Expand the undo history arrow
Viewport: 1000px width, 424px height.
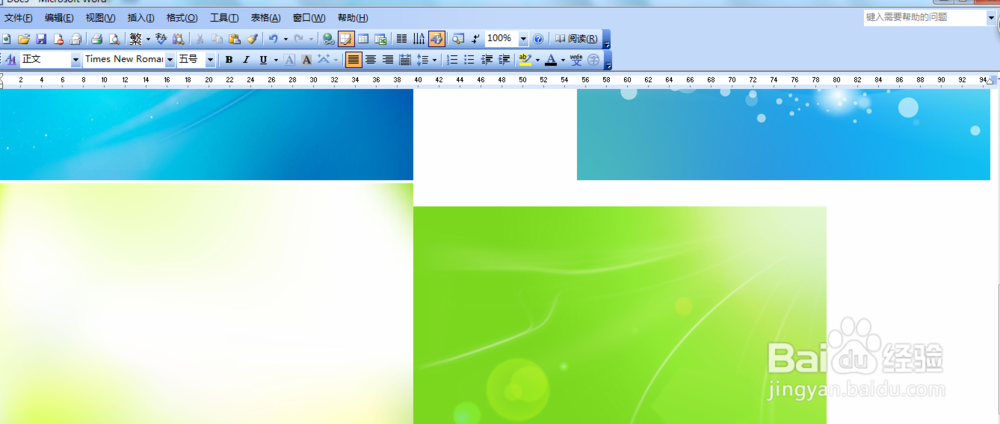(x=285, y=40)
